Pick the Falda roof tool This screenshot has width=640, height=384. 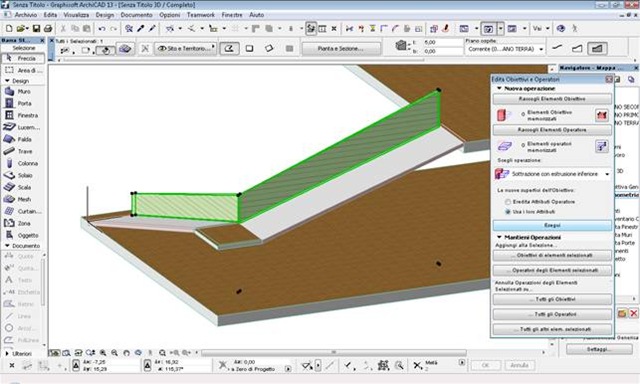tap(23, 140)
